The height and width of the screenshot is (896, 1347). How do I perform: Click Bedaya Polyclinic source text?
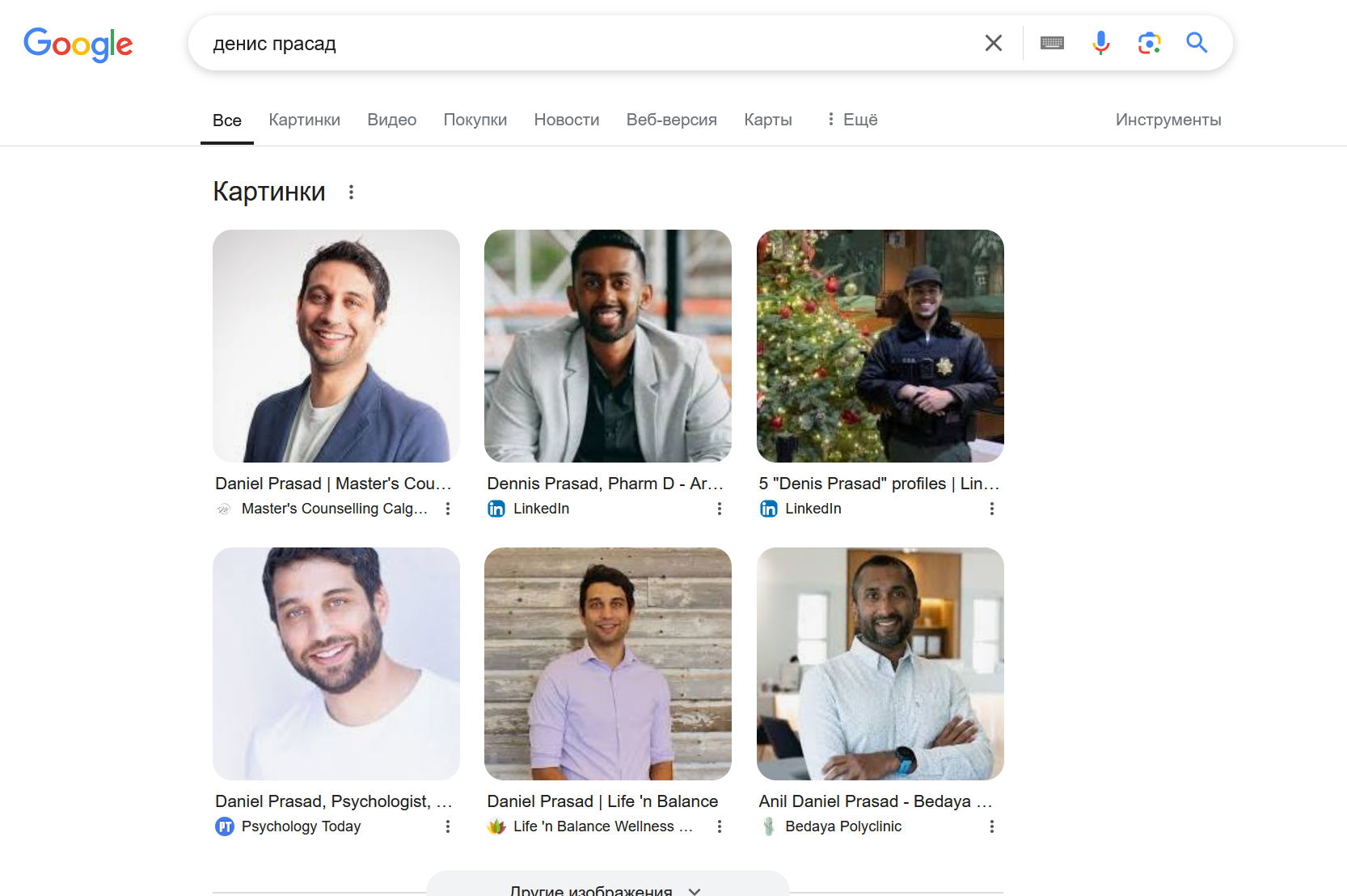(x=843, y=826)
